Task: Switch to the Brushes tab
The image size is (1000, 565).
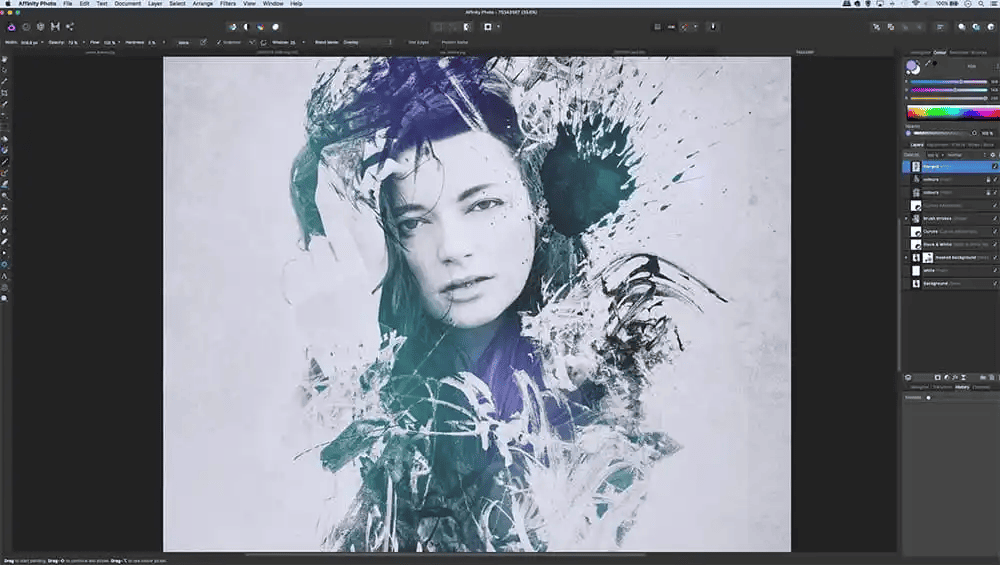Action: (978, 52)
